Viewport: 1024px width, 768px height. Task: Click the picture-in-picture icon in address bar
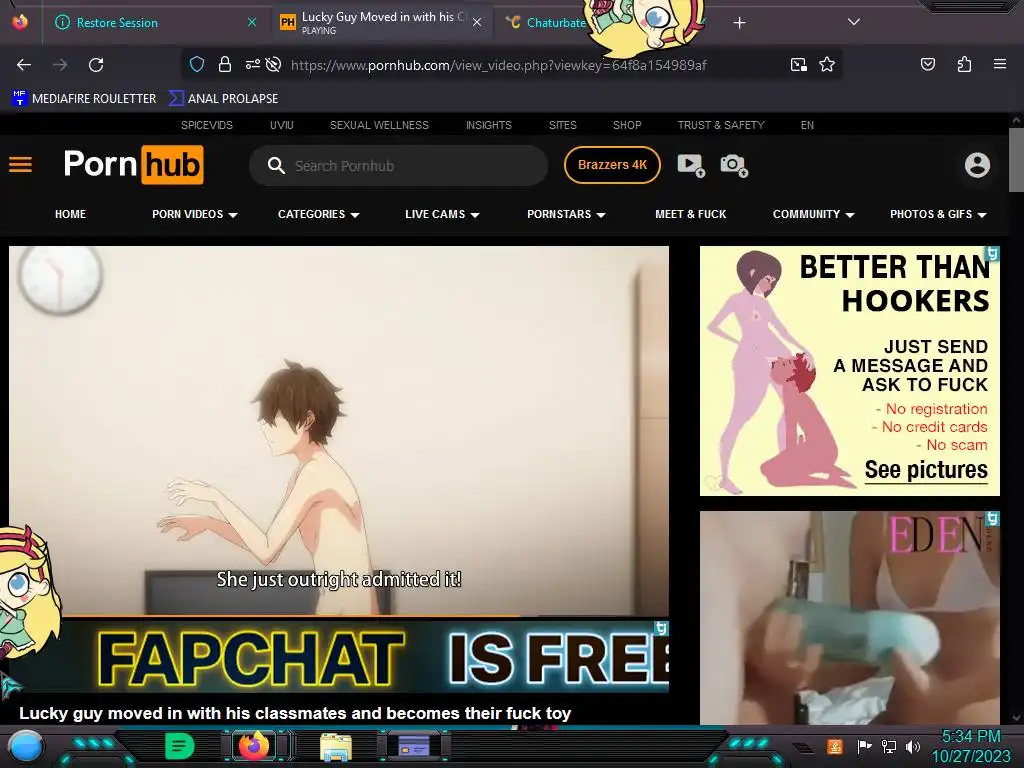tap(799, 64)
